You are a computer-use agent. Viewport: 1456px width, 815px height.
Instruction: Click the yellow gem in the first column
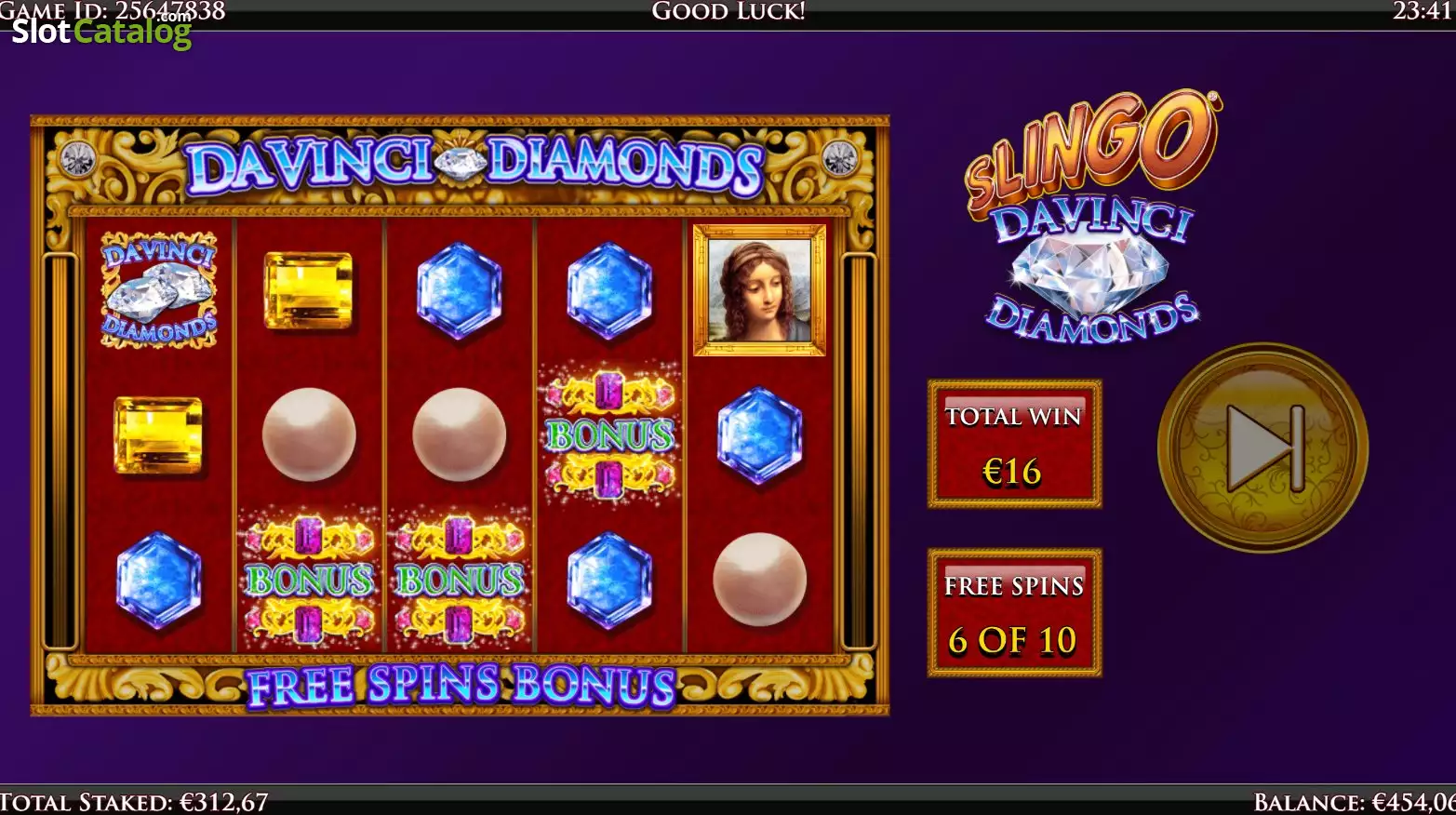point(158,435)
